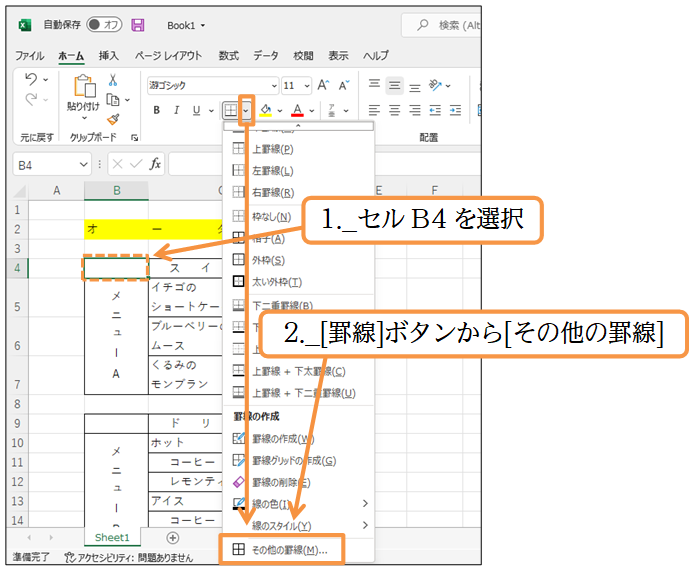Open the font color dropdown arrow
The height and width of the screenshot is (569, 689).
[312, 111]
